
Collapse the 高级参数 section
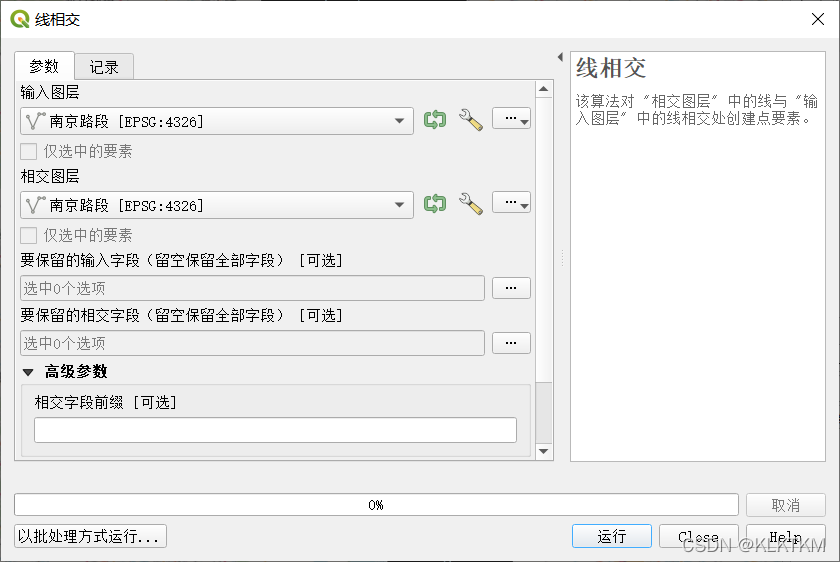pos(28,372)
